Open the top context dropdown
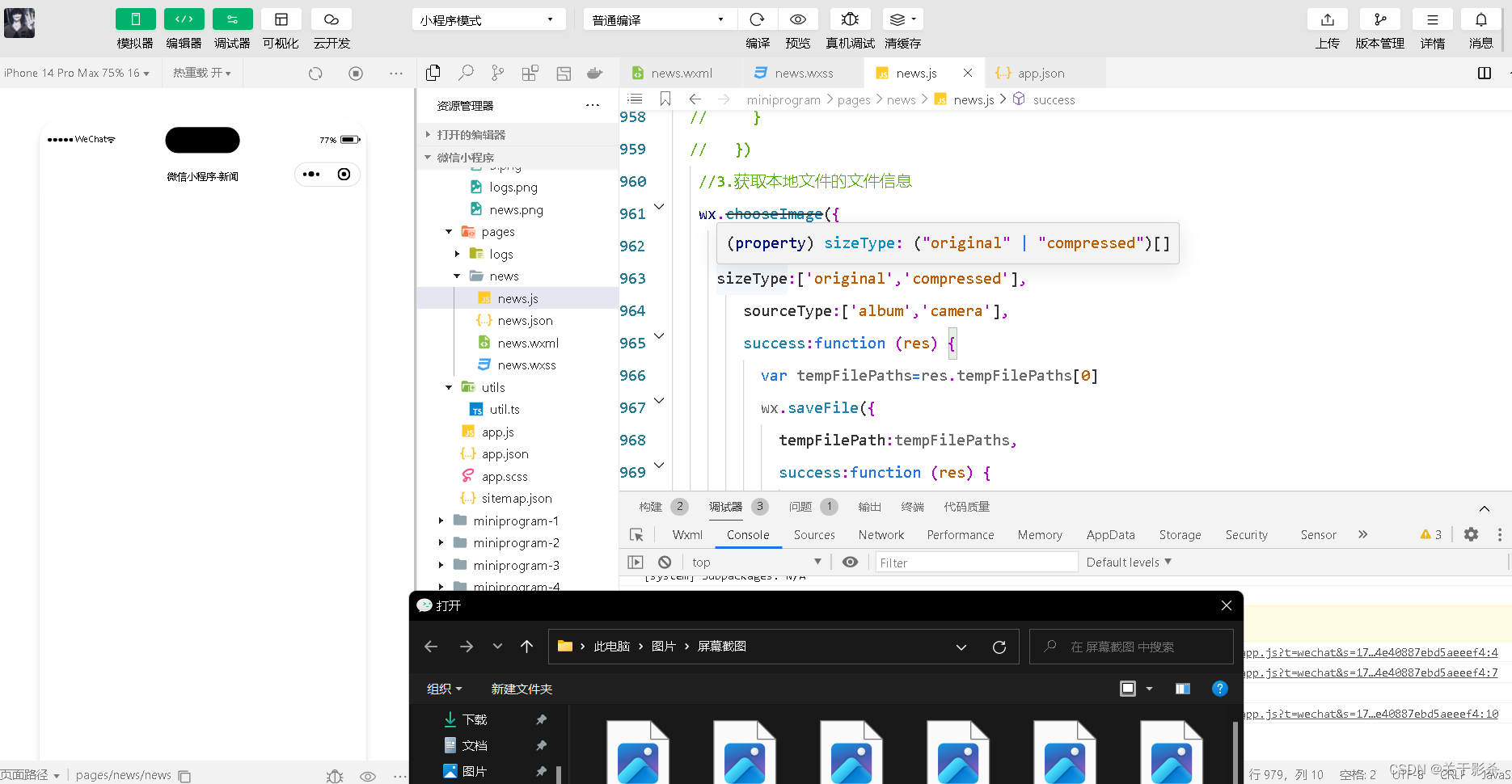Image resolution: width=1512 pixels, height=784 pixels. click(757, 563)
